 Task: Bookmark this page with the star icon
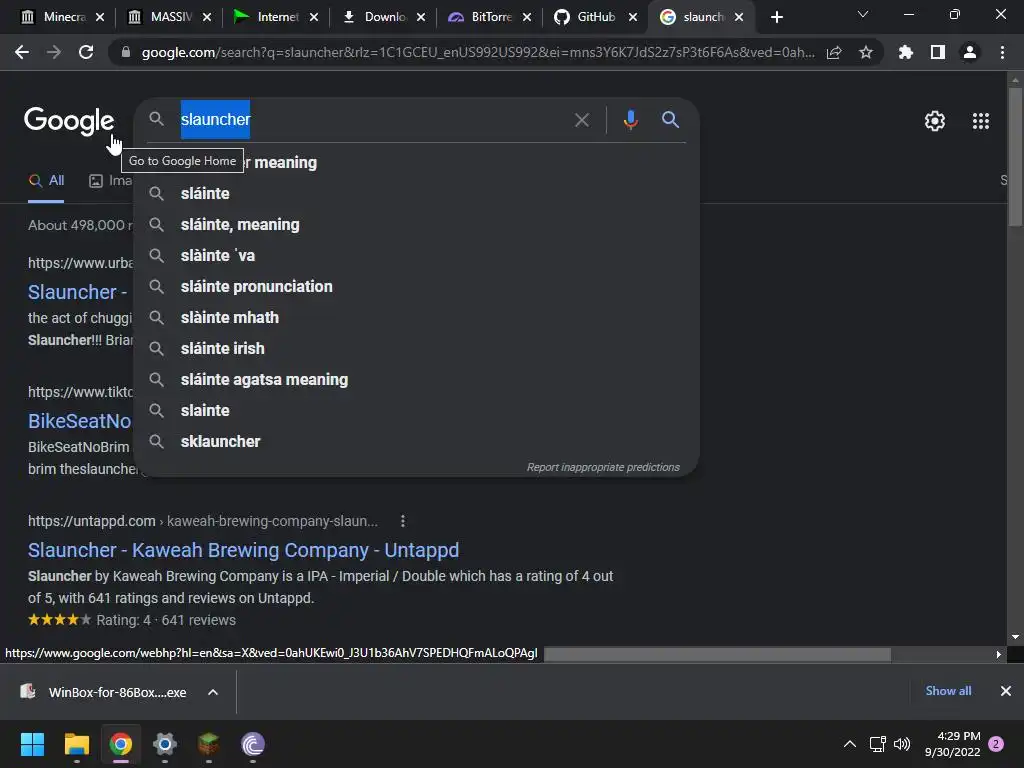pyautogui.click(x=866, y=52)
